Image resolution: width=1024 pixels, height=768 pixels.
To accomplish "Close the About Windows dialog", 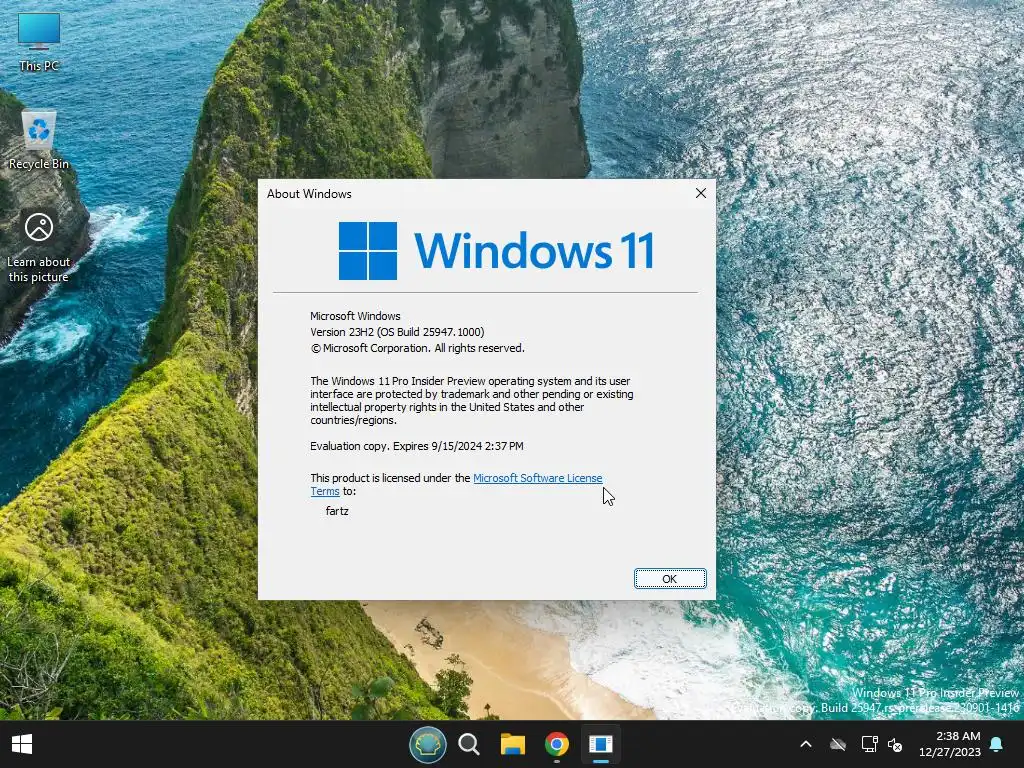I will [x=701, y=193].
